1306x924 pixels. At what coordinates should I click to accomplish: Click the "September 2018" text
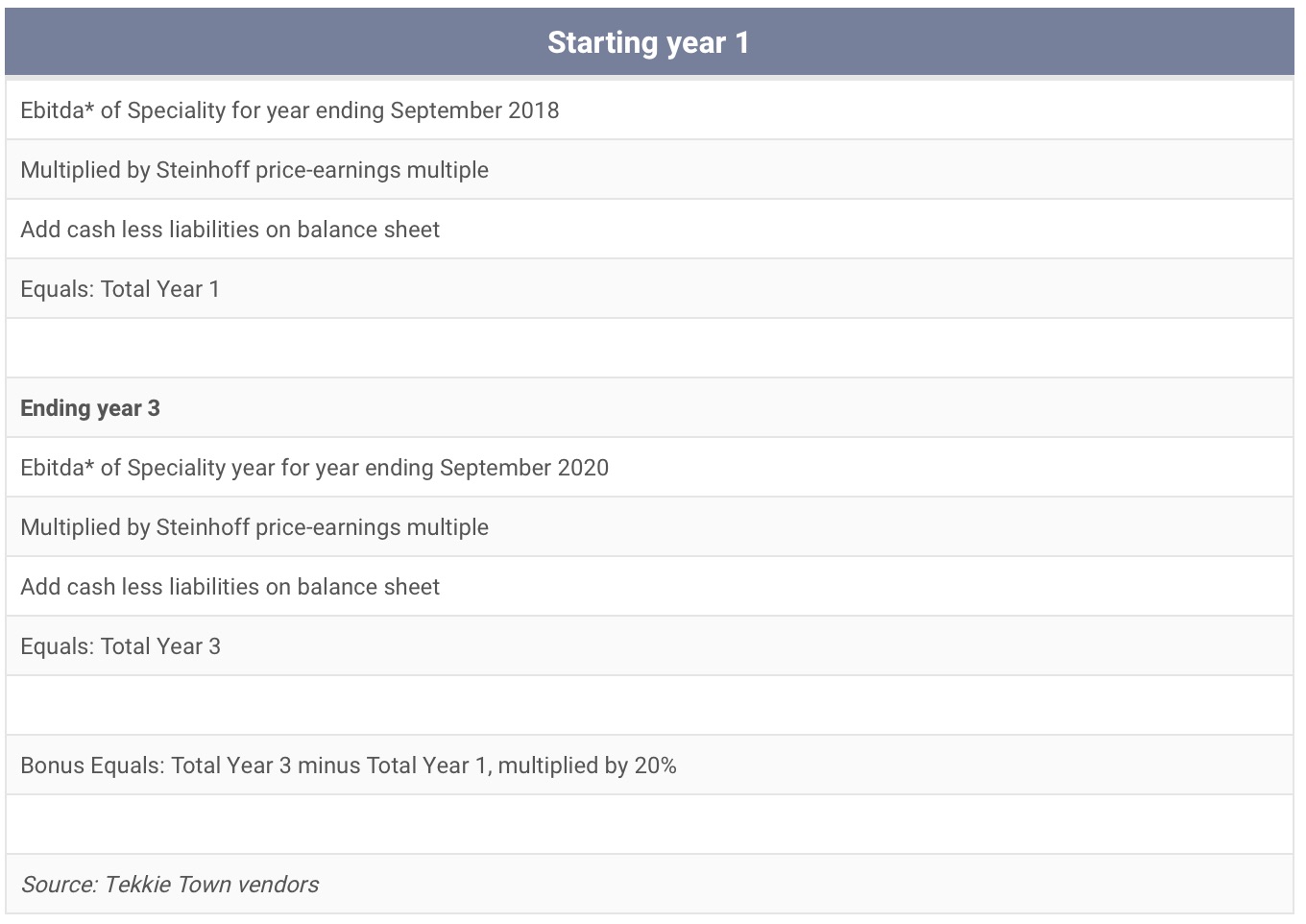[474, 110]
